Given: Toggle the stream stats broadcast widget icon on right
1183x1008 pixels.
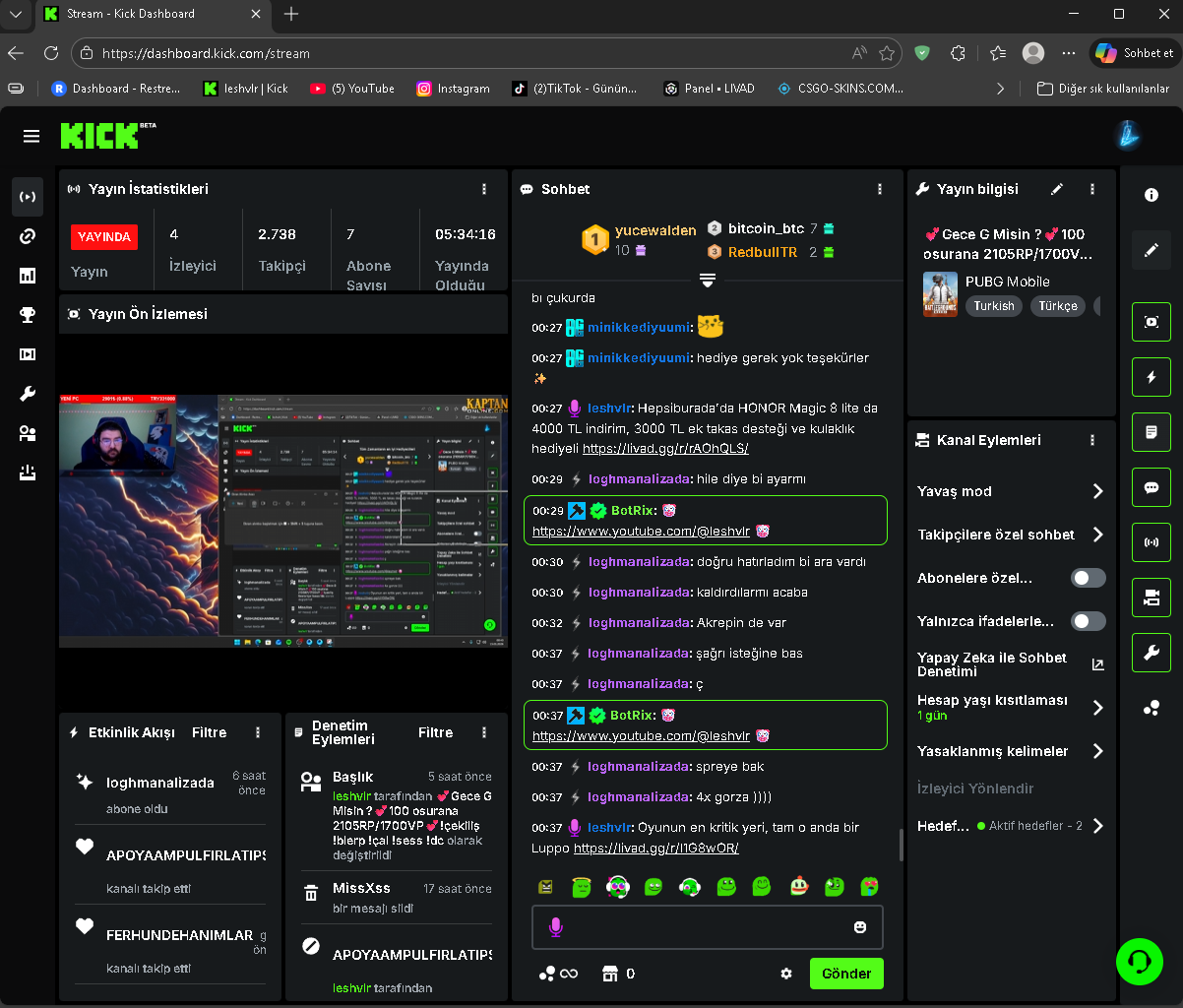Looking at the screenshot, I should (1152, 542).
